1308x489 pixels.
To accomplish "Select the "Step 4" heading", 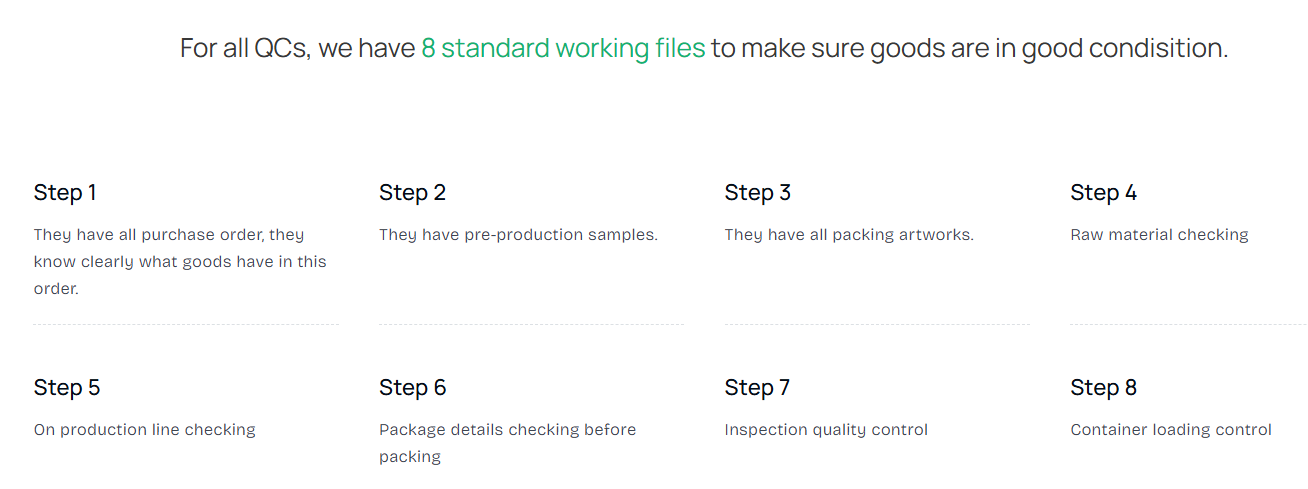I will point(1103,192).
